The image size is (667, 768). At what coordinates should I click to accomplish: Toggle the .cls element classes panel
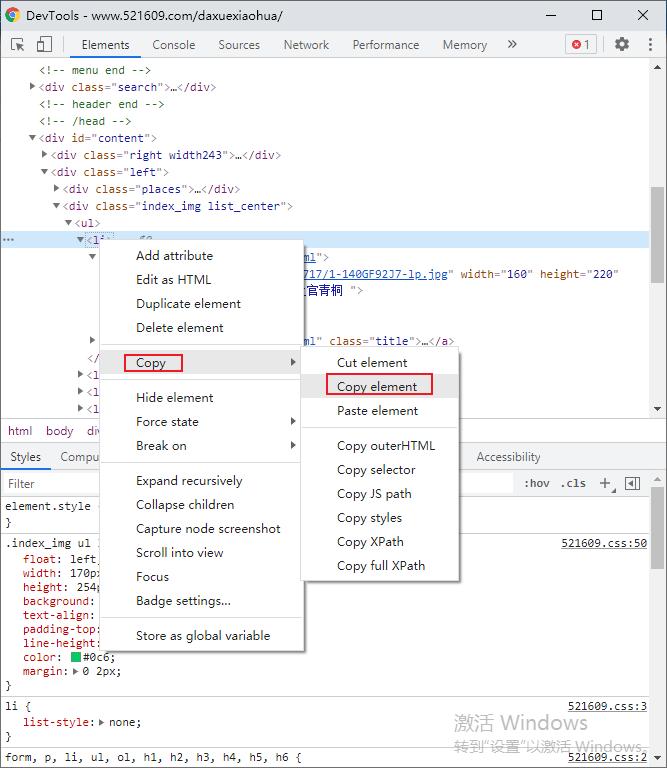[x=573, y=483]
